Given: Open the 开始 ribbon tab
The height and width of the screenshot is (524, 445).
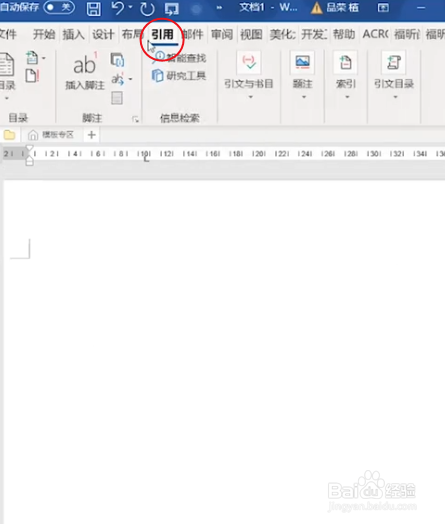Looking at the screenshot, I should click(44, 34).
